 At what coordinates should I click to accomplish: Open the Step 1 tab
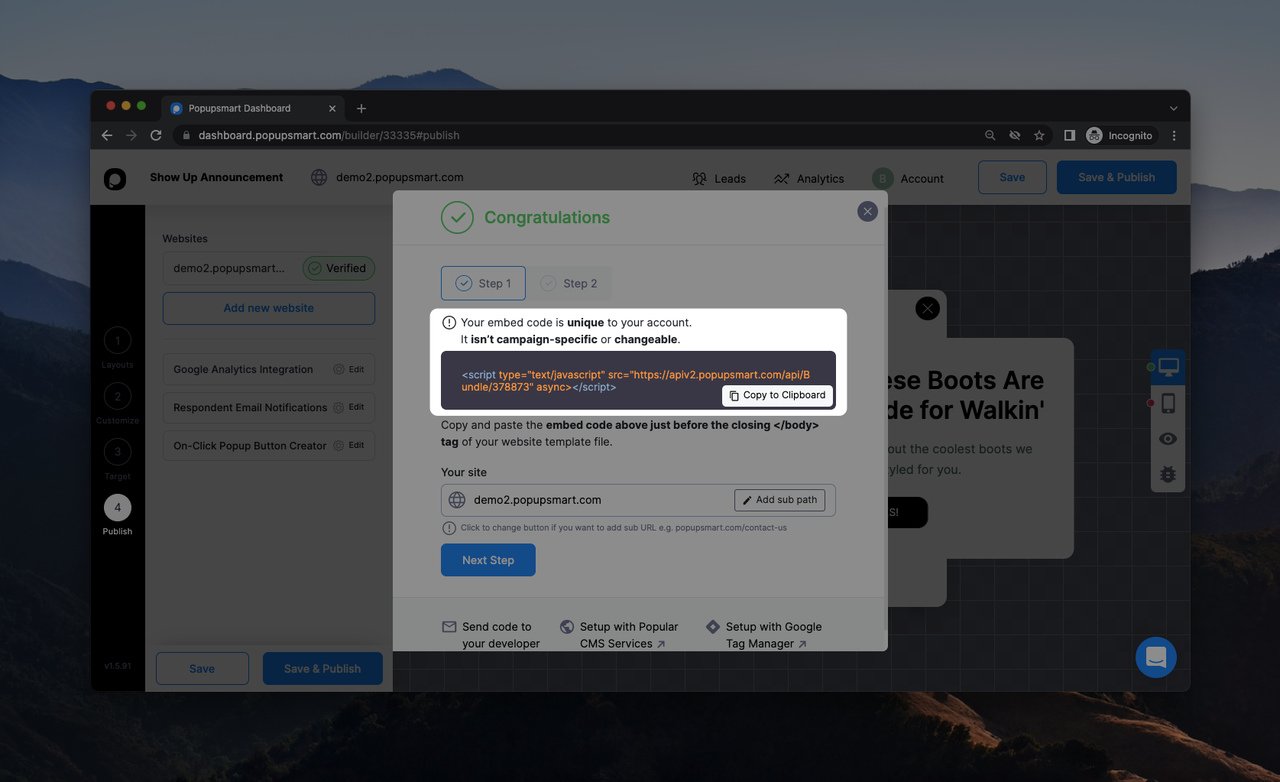(483, 283)
